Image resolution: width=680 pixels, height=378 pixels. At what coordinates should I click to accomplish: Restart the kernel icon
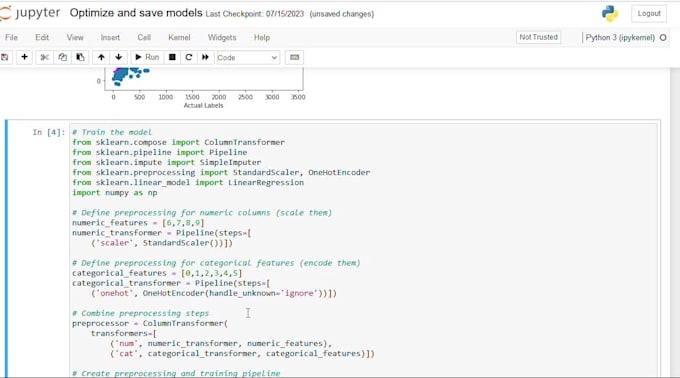[x=189, y=57]
